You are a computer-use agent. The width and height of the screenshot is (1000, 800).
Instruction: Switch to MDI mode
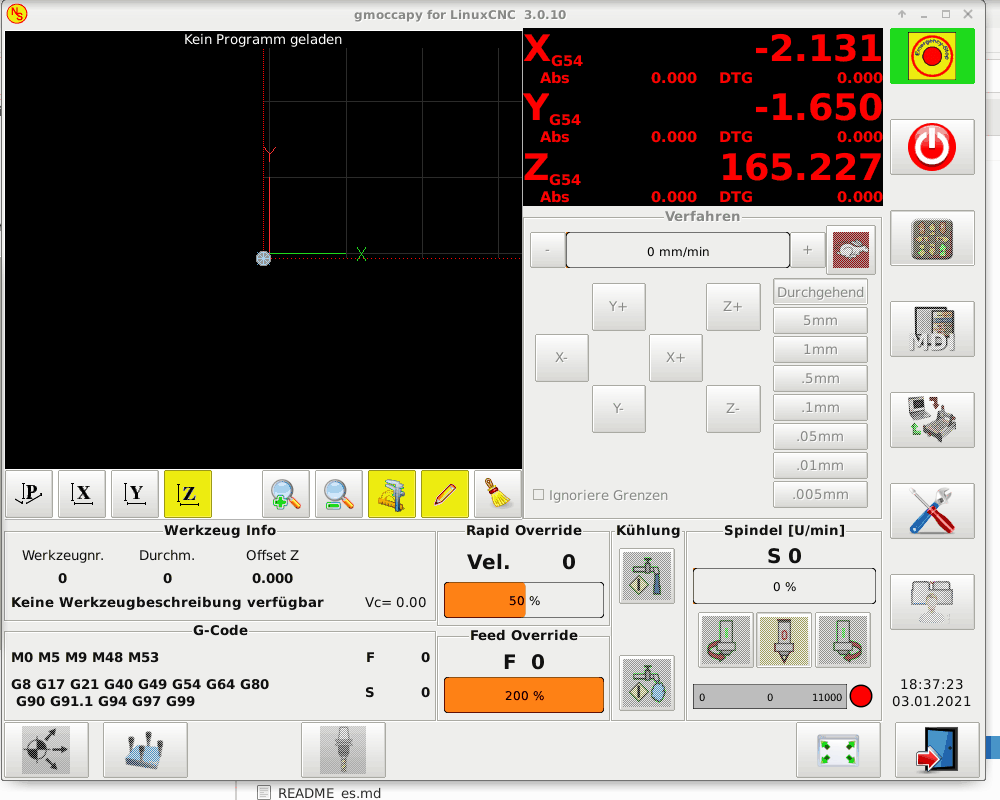click(x=932, y=329)
